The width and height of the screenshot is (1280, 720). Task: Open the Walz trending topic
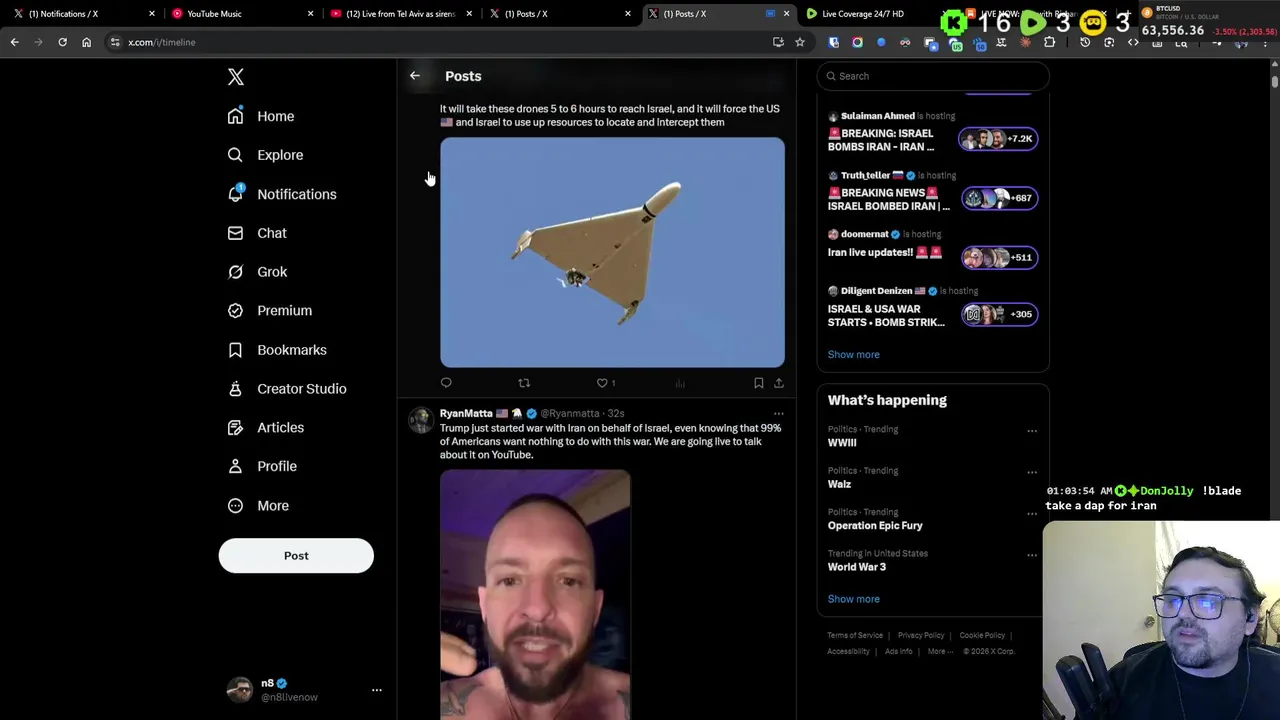pos(839,484)
